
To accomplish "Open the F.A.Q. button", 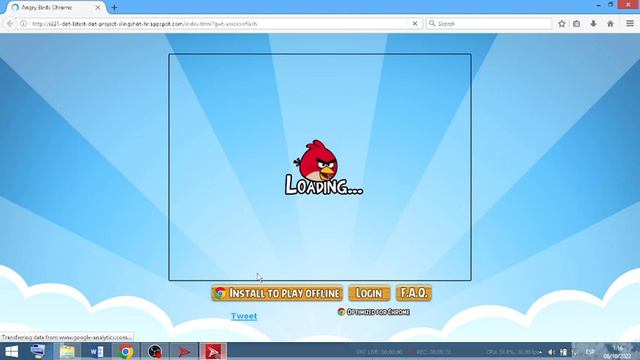I will 413,293.
